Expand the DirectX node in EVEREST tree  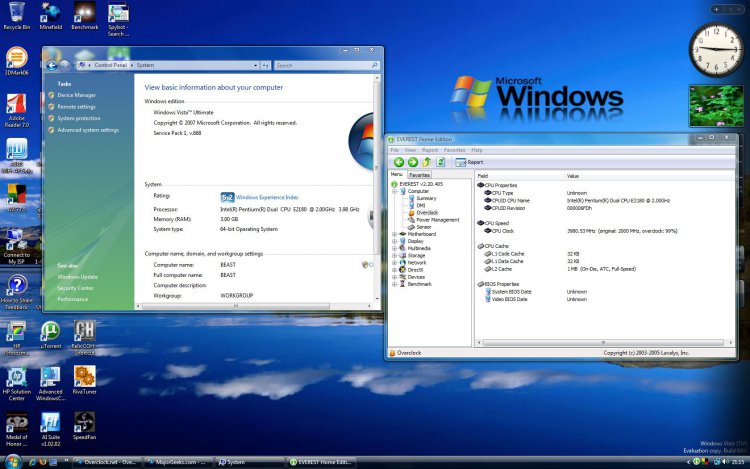click(395, 270)
